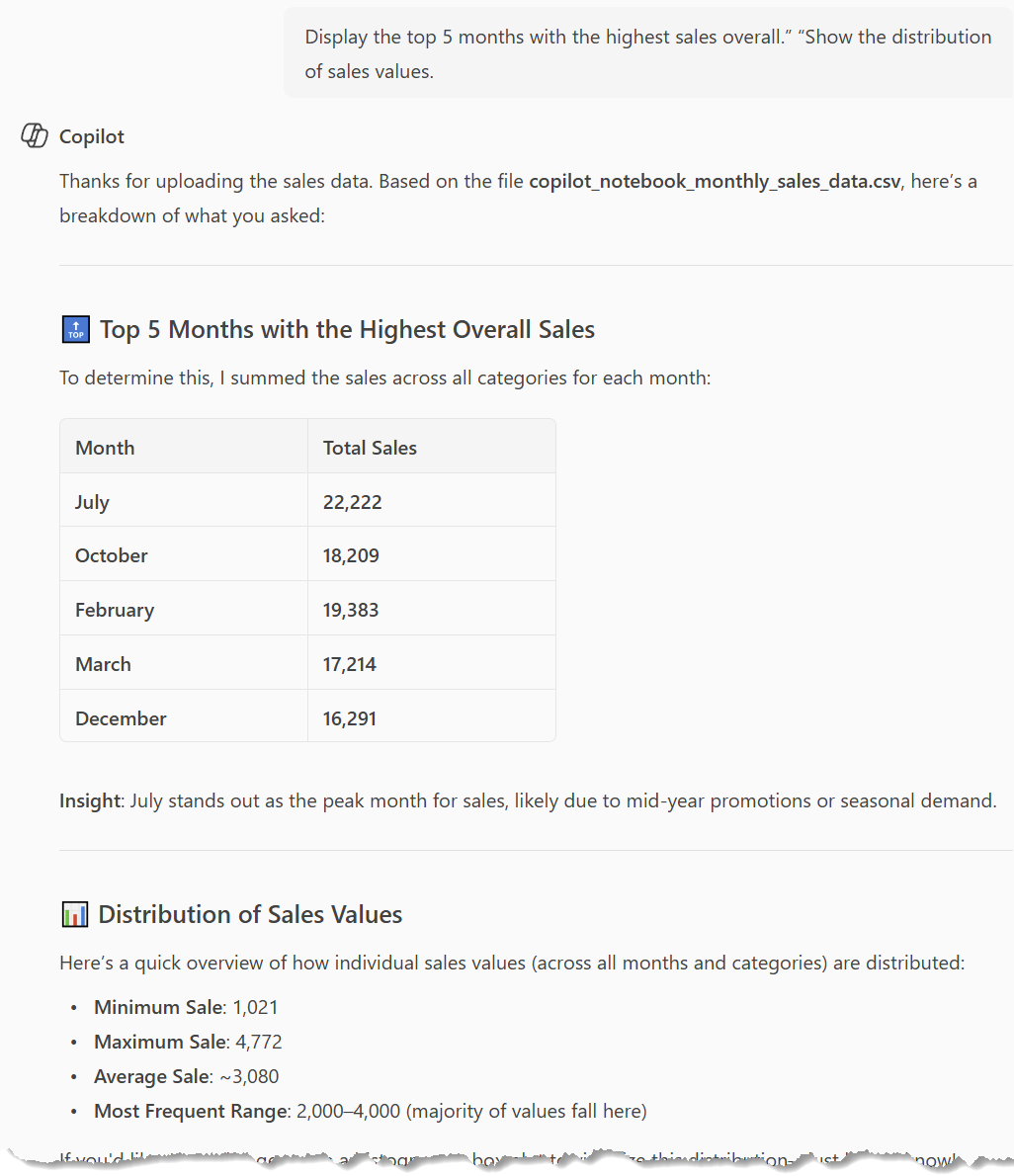1014x1176 pixels.
Task: Click the Copilot logo icon
Action: 35,136
